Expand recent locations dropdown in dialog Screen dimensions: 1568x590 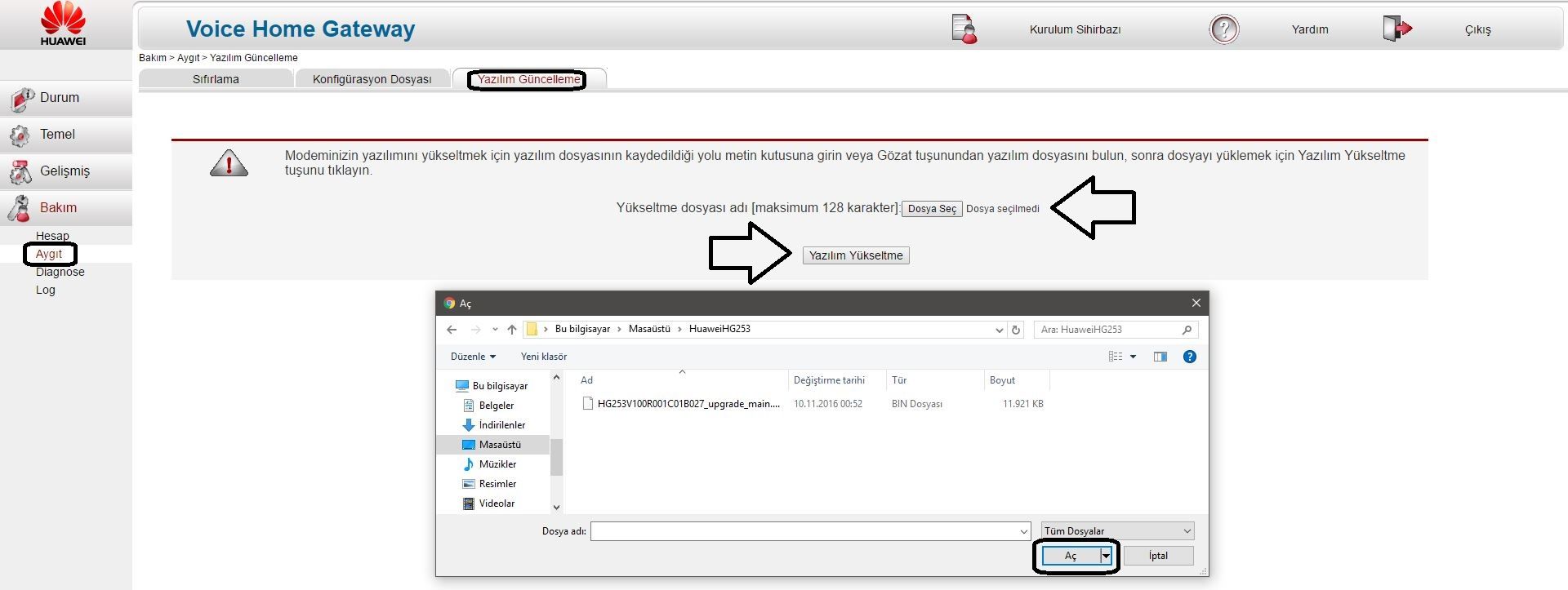coord(495,330)
